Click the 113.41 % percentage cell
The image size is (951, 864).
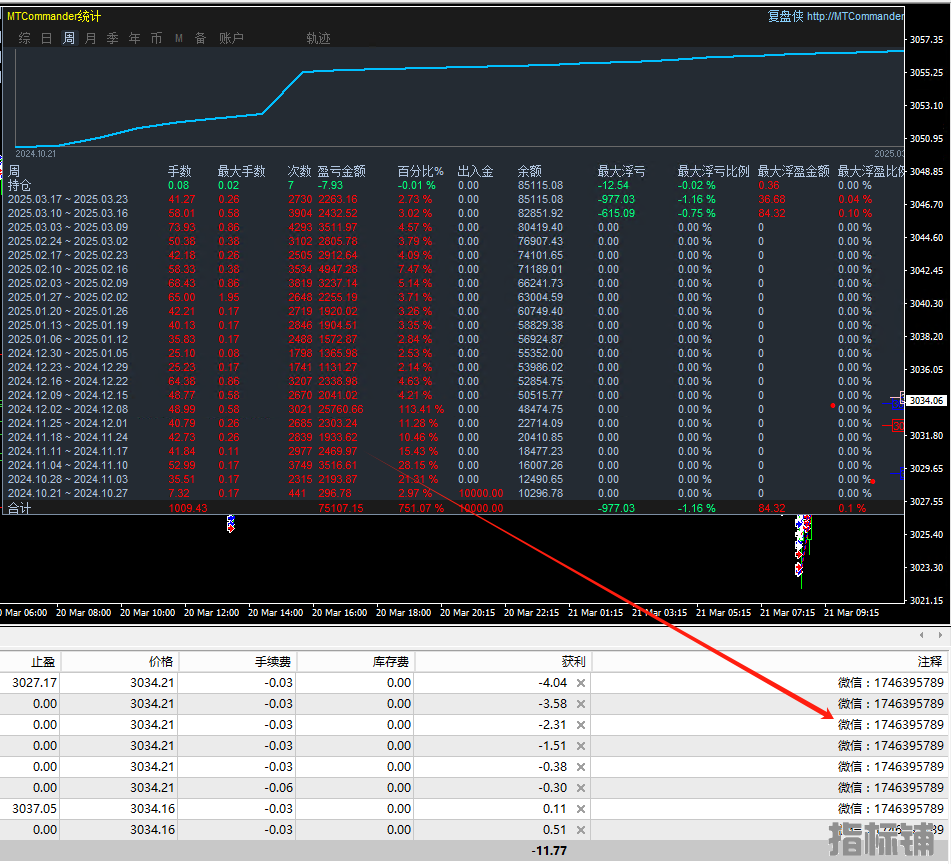coord(421,409)
